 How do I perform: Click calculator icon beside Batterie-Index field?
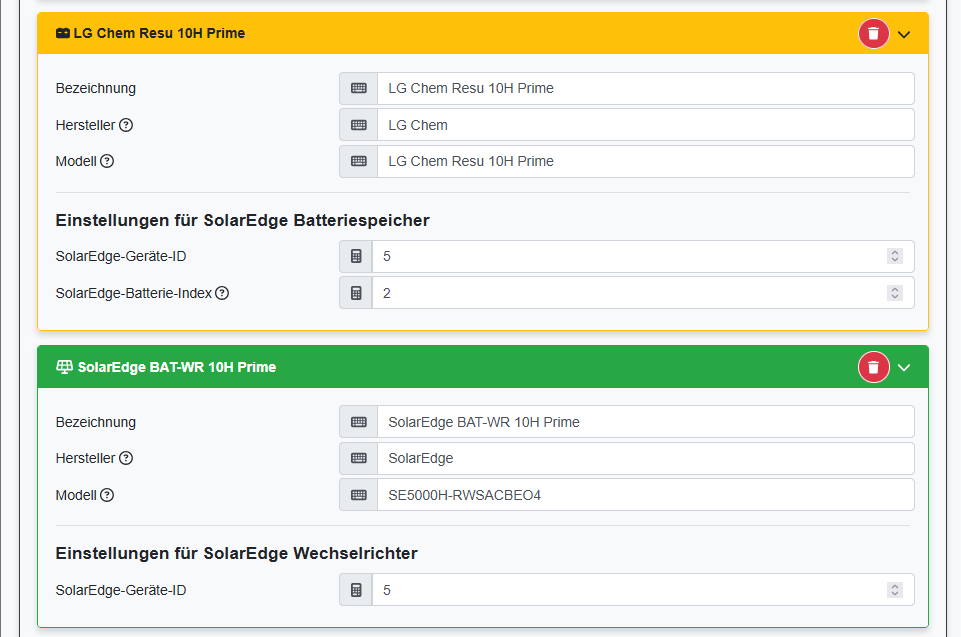pyautogui.click(x=356, y=293)
